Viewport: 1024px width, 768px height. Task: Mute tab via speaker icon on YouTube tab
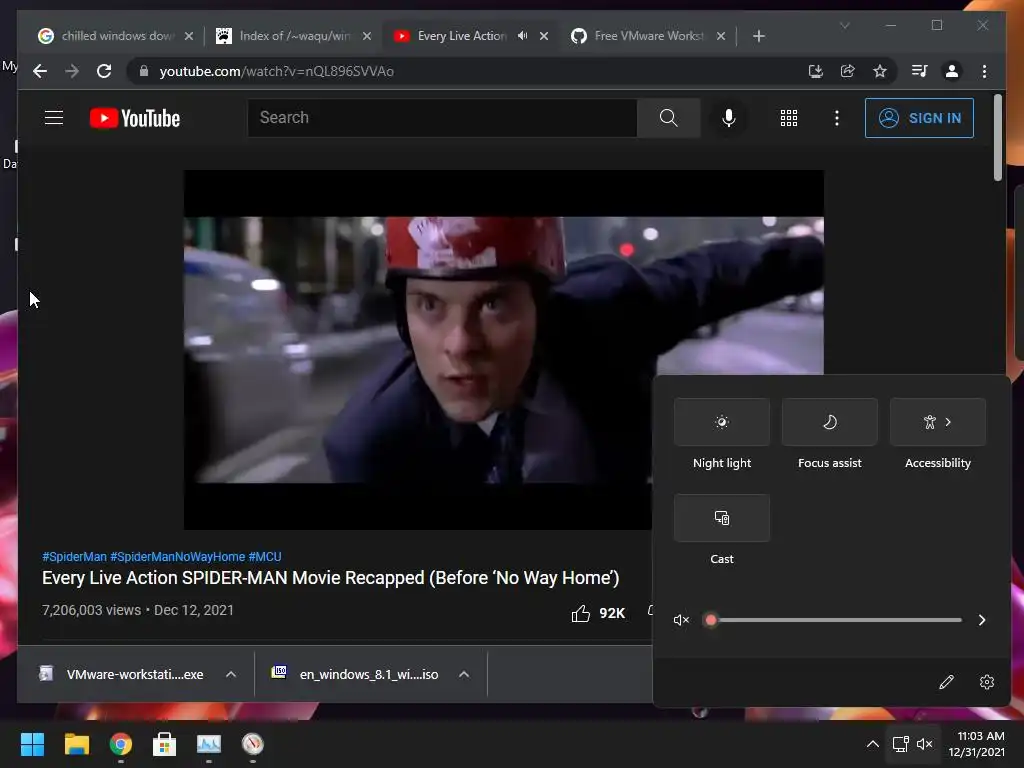click(522, 36)
